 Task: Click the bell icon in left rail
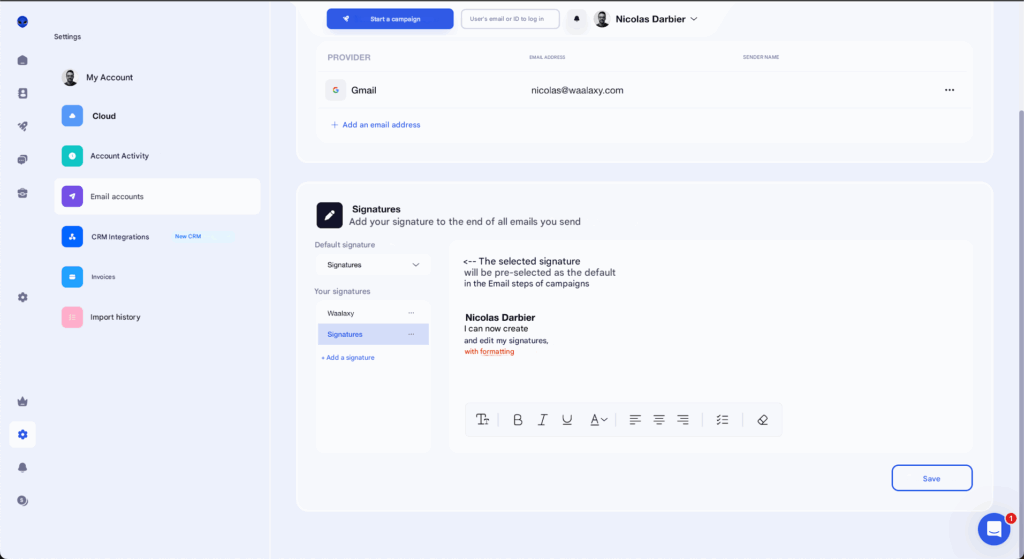pos(23,468)
